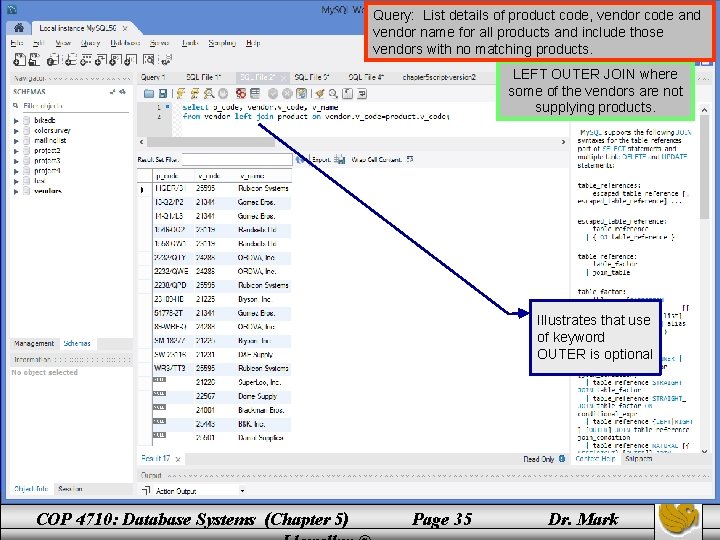Click the Filter objects search field
Viewport: 720px width, 540px height.
click(76, 106)
